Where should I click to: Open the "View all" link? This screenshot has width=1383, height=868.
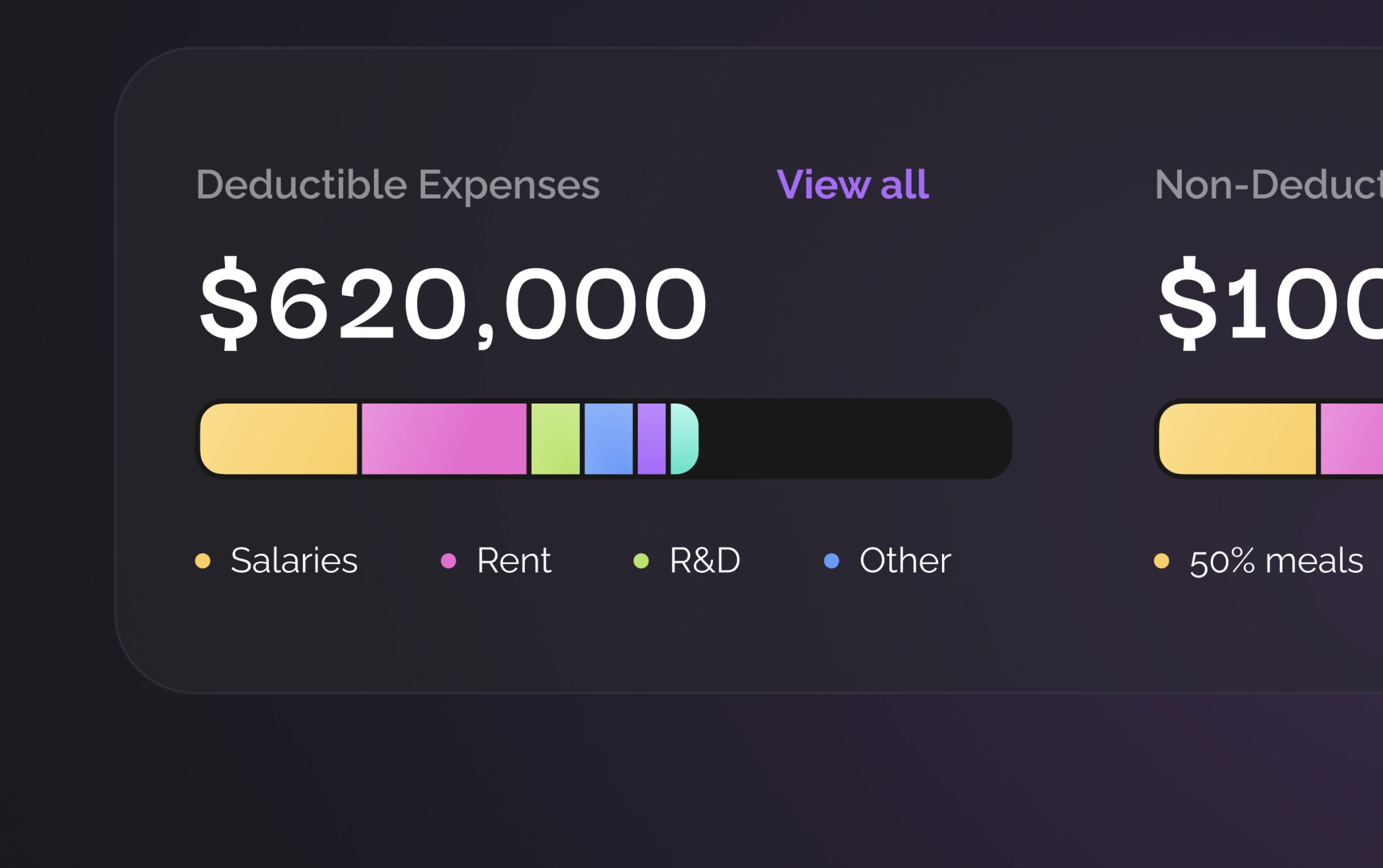(x=852, y=184)
